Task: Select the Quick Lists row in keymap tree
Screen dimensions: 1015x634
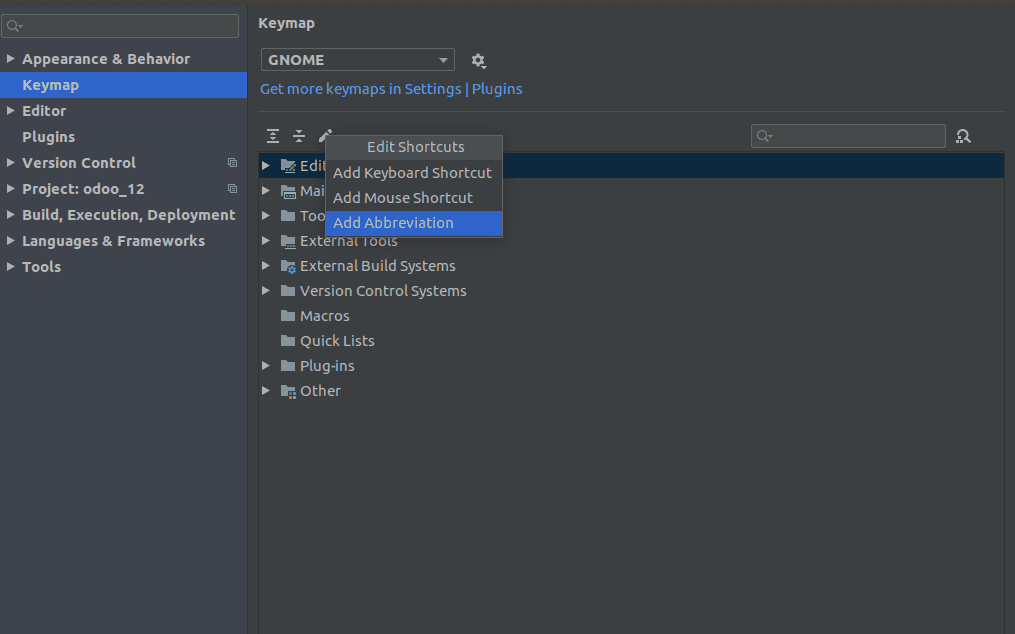Action: 631,341
